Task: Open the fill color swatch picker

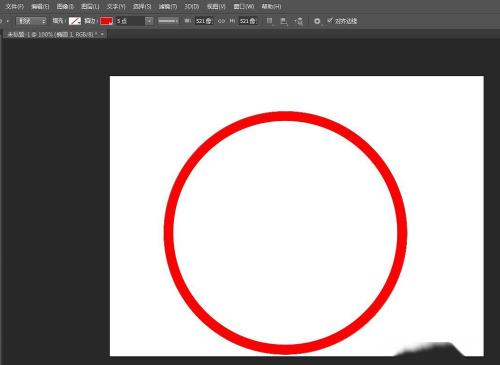Action: click(75, 21)
